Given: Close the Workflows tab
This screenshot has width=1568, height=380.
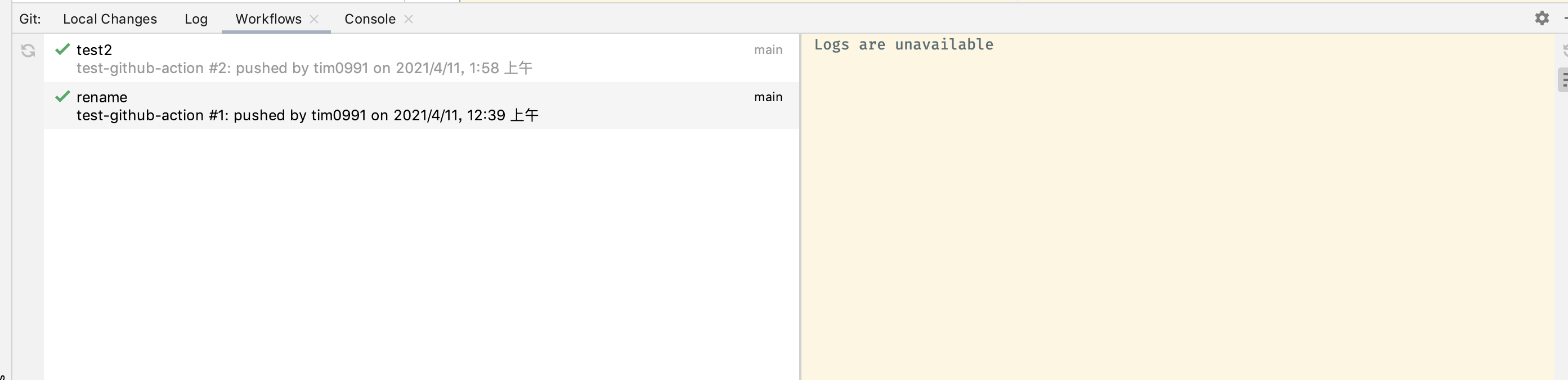Looking at the screenshot, I should point(314,19).
